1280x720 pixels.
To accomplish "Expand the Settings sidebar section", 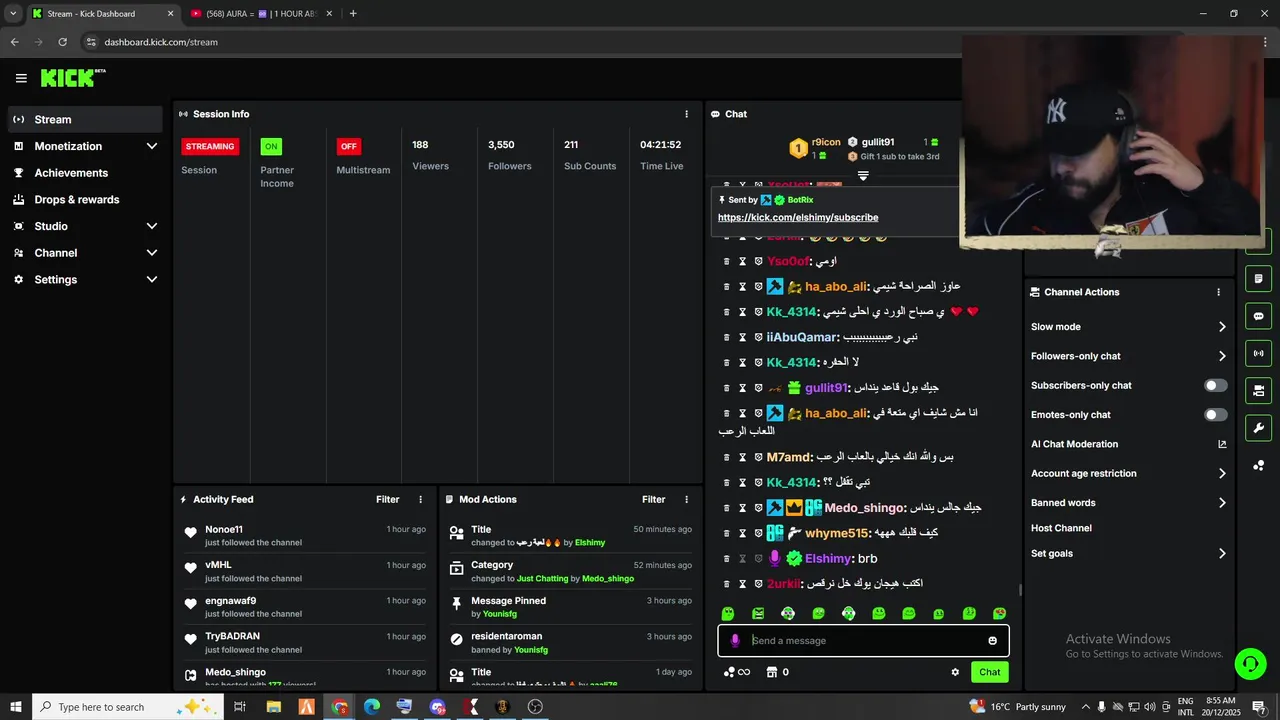I will pos(152,279).
